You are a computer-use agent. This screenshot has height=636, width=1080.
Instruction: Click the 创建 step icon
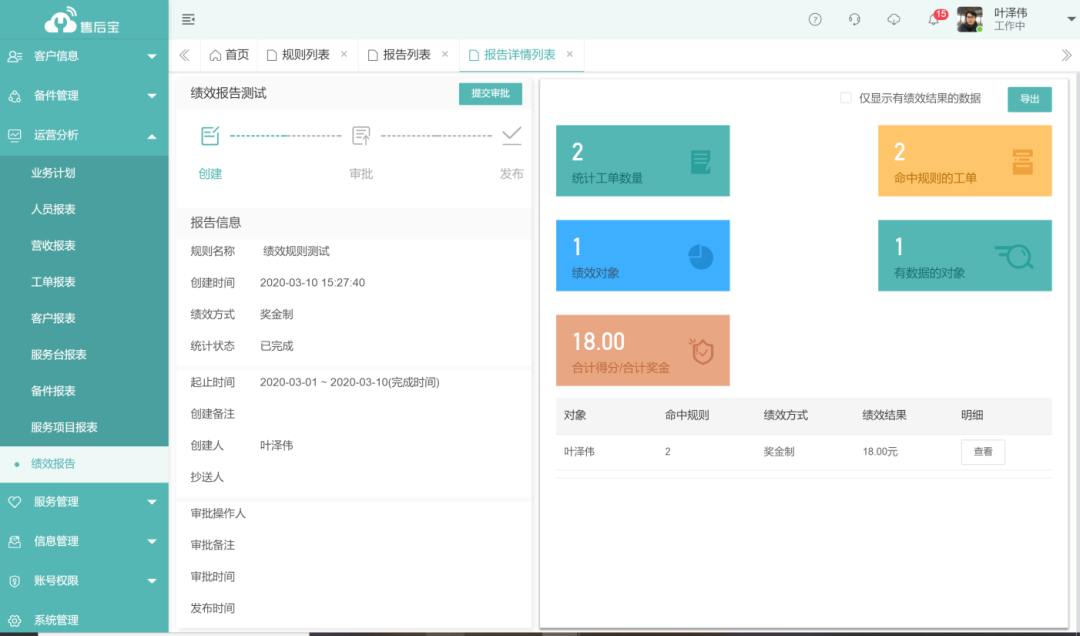tap(210, 136)
